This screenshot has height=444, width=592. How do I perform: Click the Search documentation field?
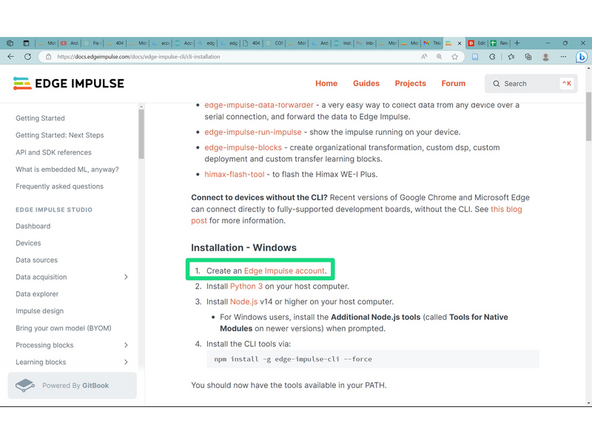point(531,83)
